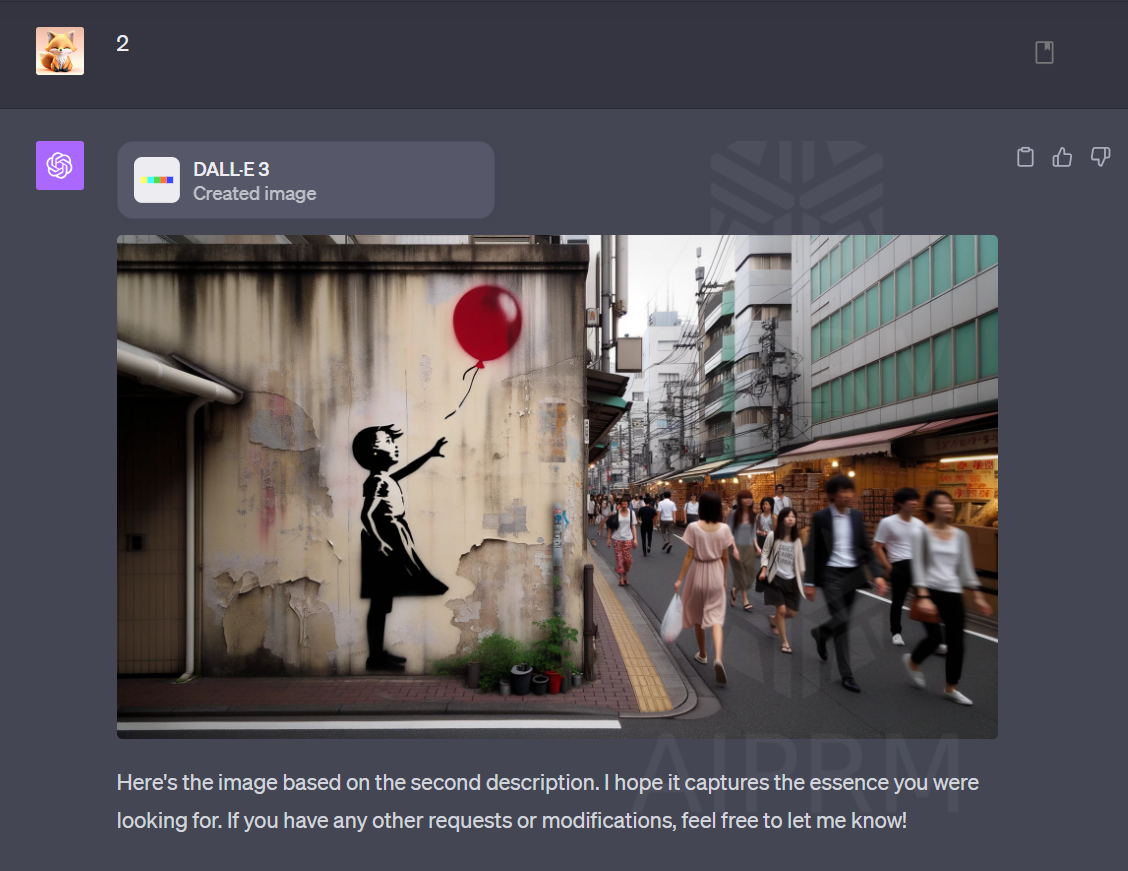Give the response a thumbs up

[1063, 157]
